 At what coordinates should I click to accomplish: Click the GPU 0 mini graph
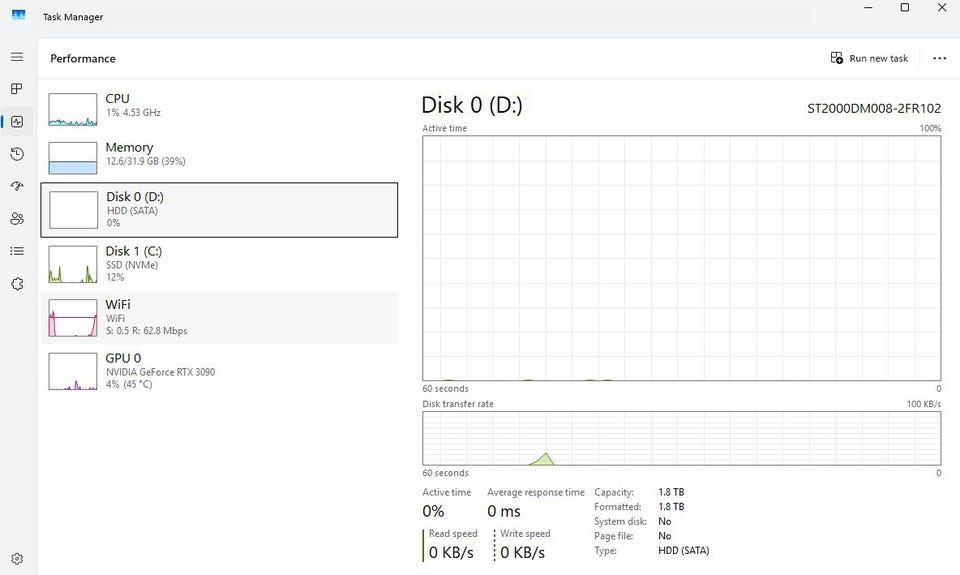73,371
